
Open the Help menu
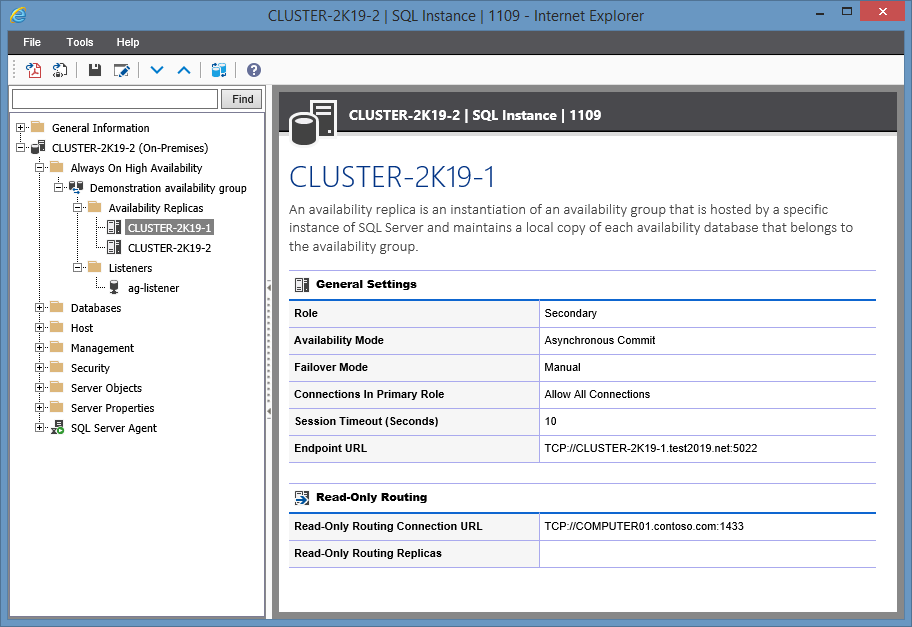click(127, 42)
